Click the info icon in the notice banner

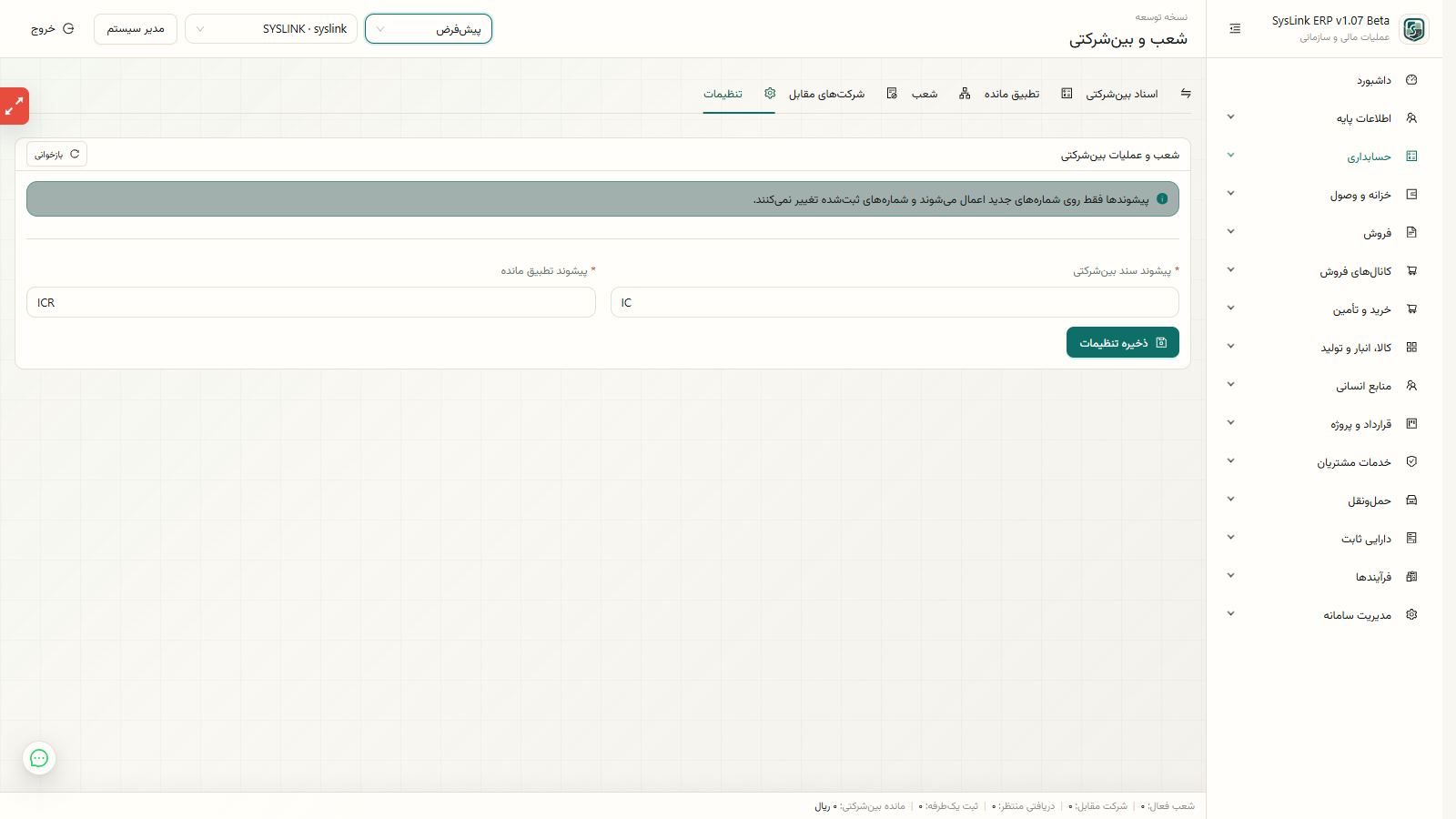(x=1162, y=199)
